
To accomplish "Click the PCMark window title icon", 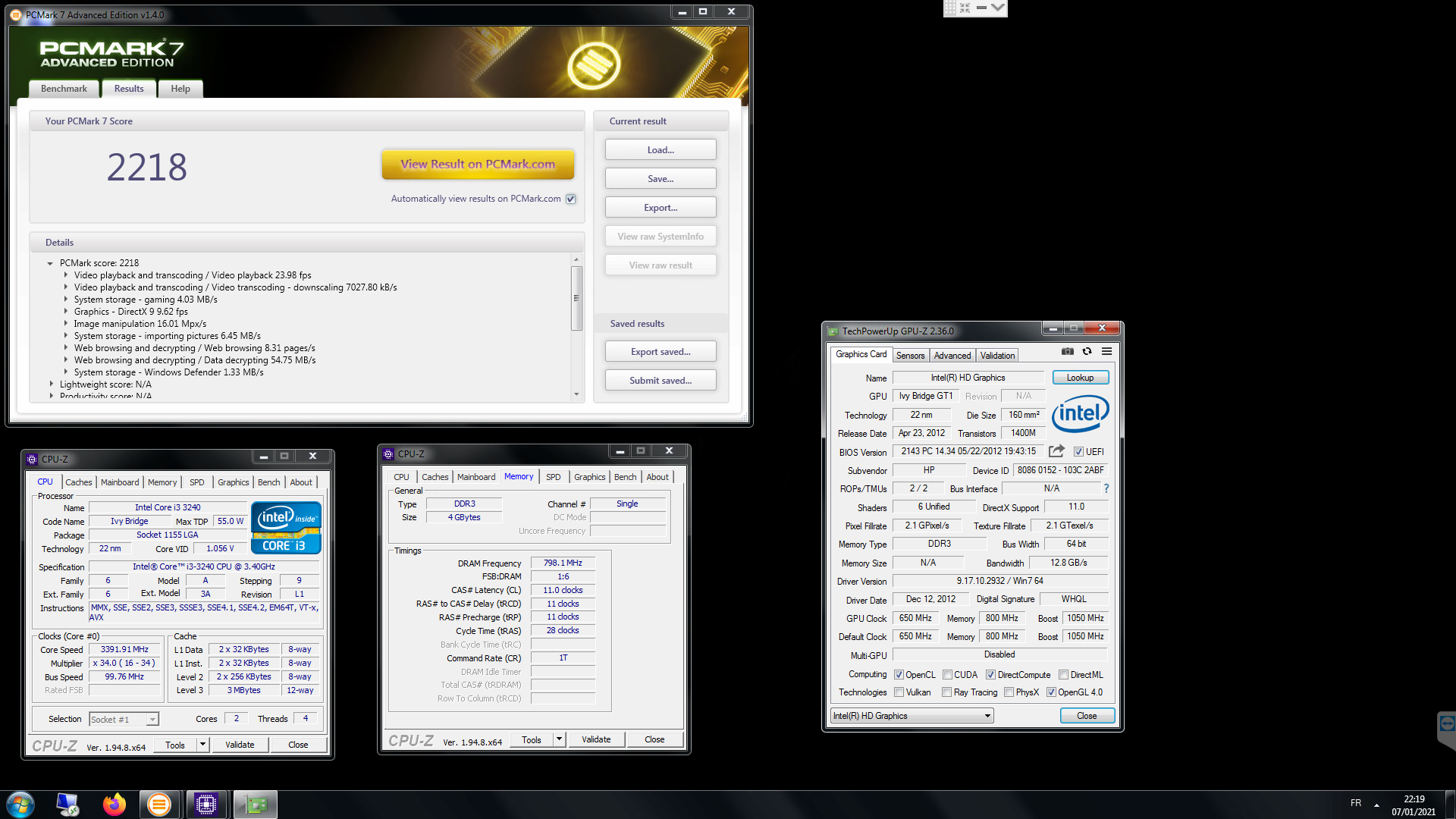I will (16, 14).
